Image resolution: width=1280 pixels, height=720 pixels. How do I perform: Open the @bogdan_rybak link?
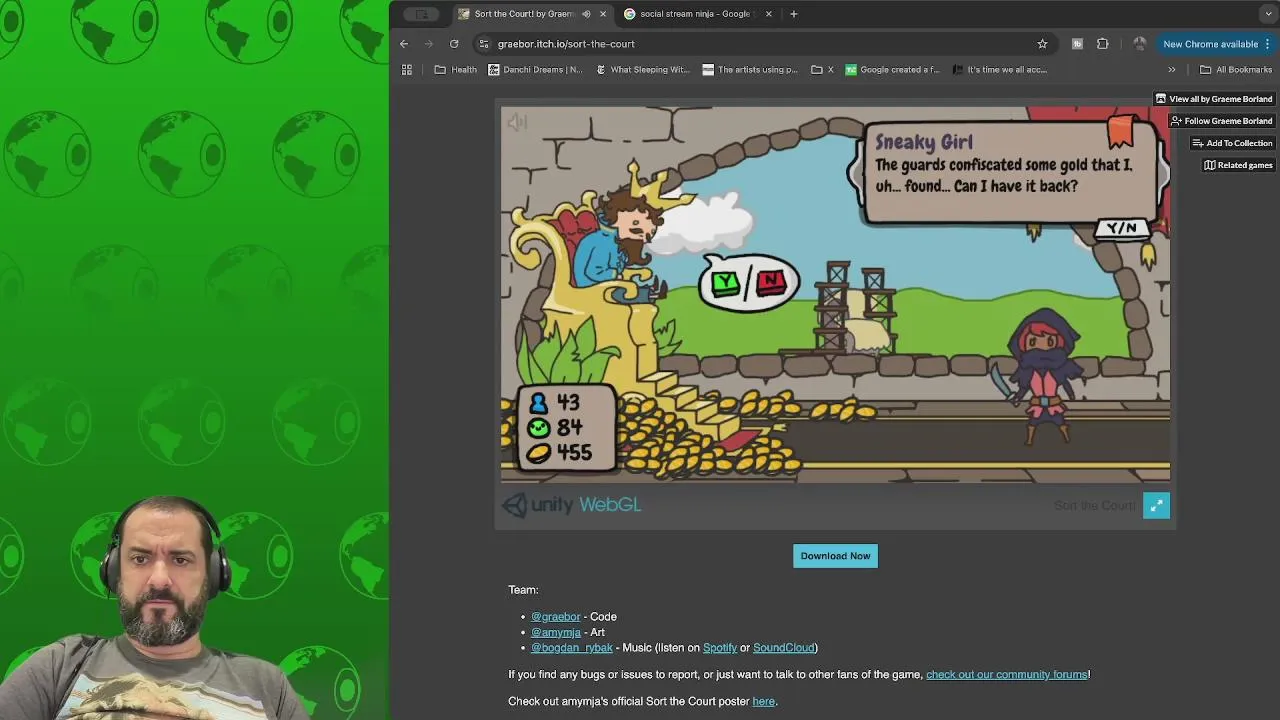point(572,648)
